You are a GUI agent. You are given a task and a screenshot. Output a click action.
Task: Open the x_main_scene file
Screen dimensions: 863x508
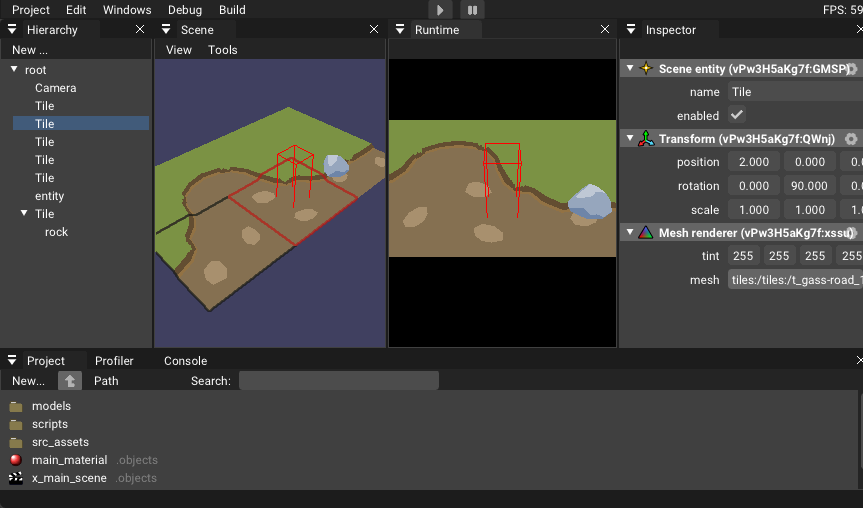point(69,478)
